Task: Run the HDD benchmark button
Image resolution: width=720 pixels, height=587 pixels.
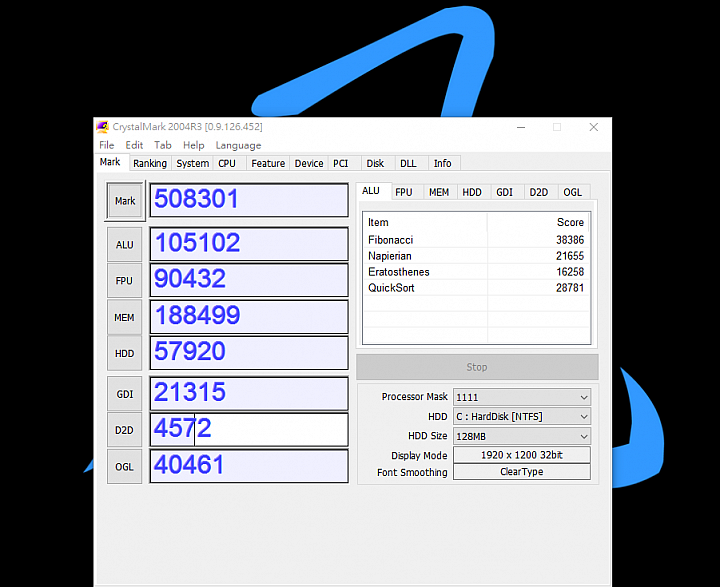Action: 124,353
